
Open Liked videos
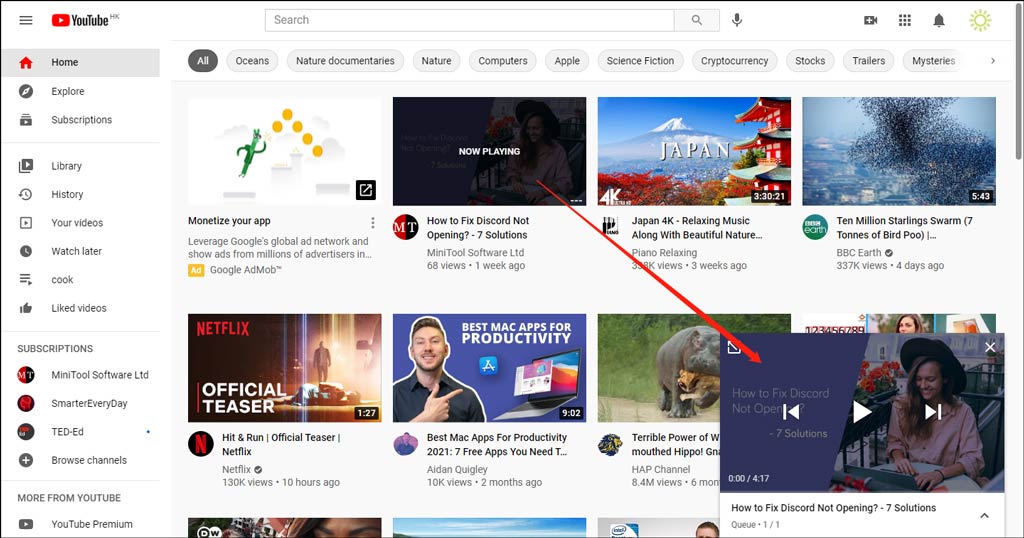[80, 308]
